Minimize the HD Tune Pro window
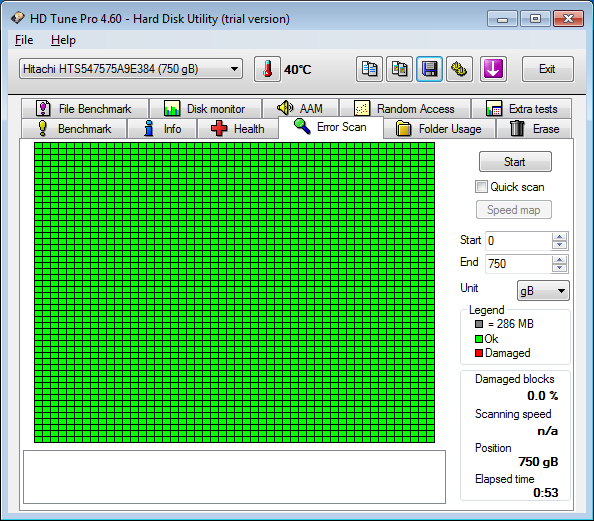 (x=502, y=19)
